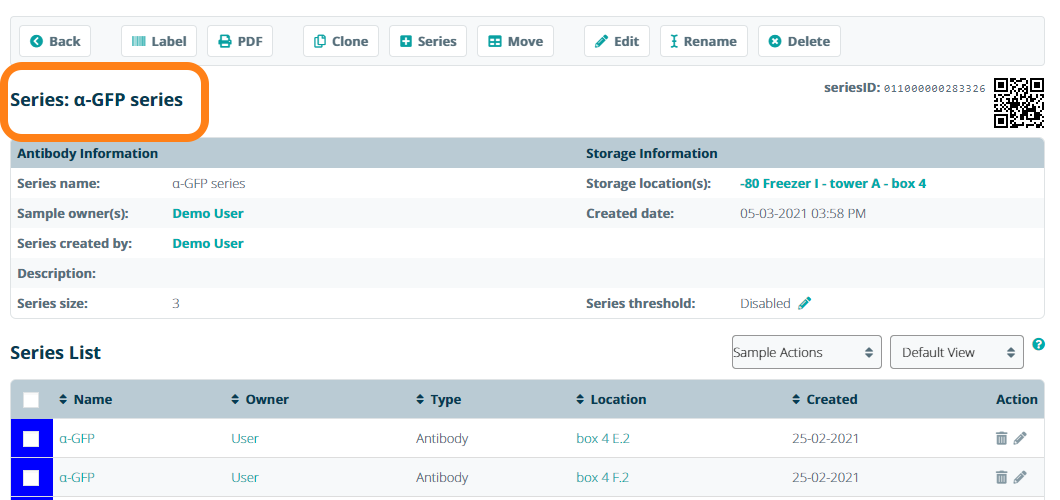Click edit pencil for α-GFP in box 4 F.2

coord(1020,477)
